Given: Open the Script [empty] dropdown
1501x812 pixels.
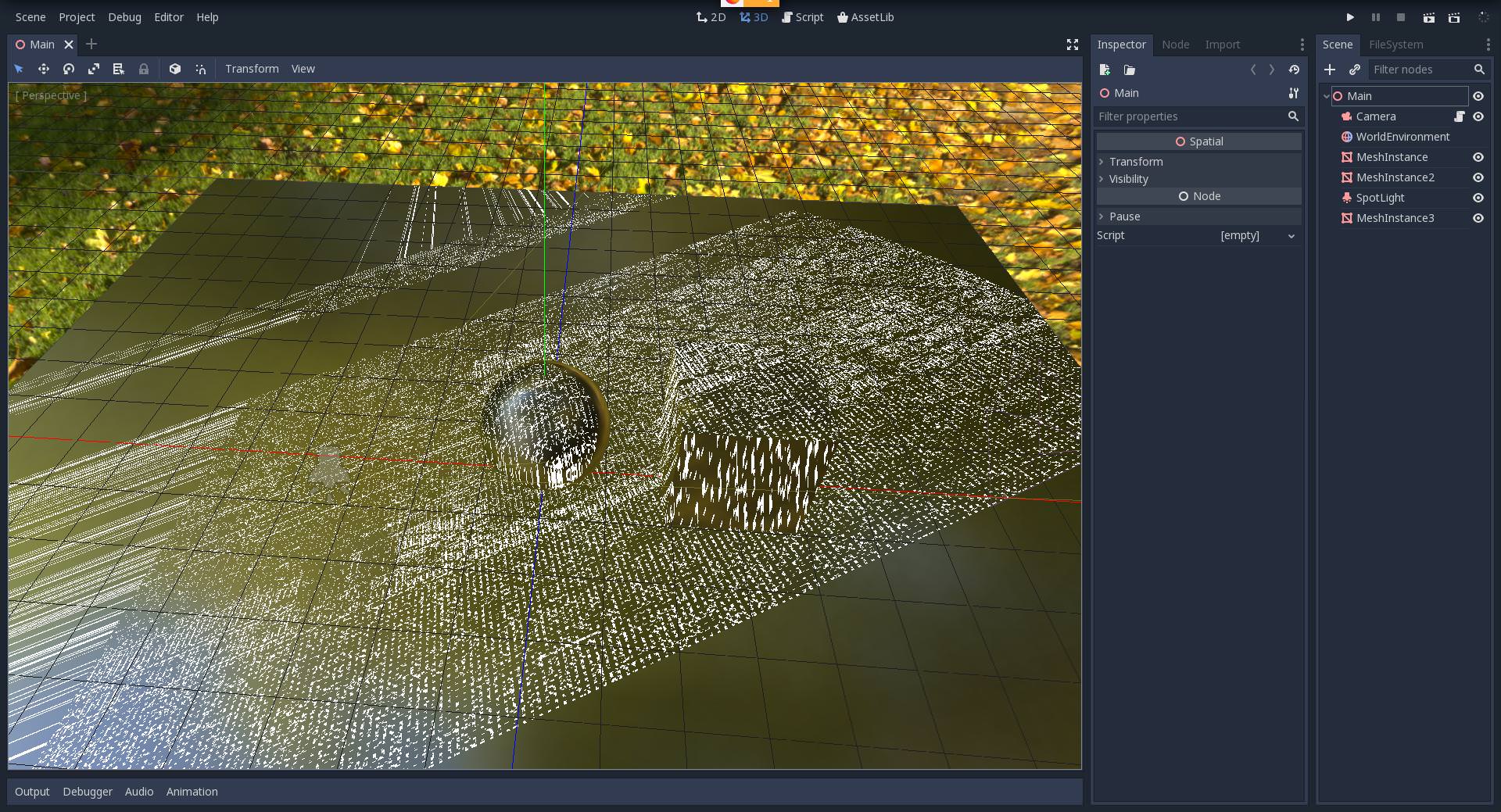Looking at the screenshot, I should tap(1256, 235).
